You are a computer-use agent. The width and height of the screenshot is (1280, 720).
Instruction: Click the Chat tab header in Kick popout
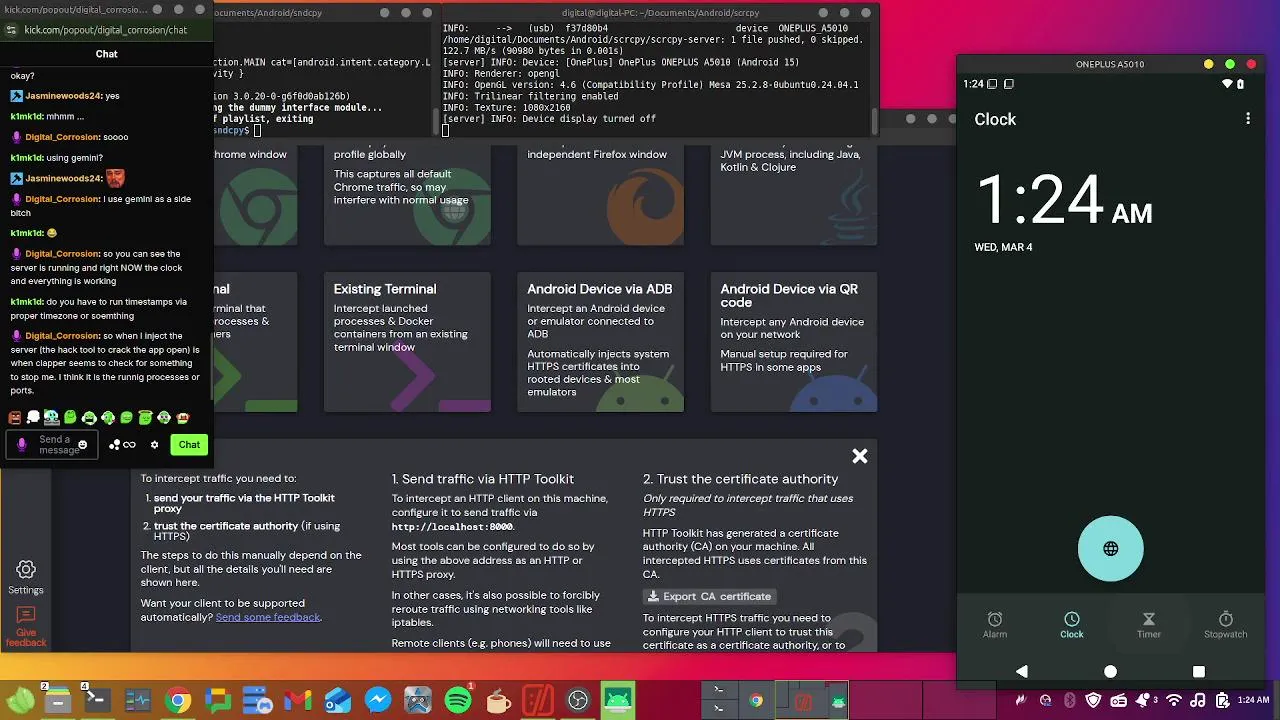(107, 54)
